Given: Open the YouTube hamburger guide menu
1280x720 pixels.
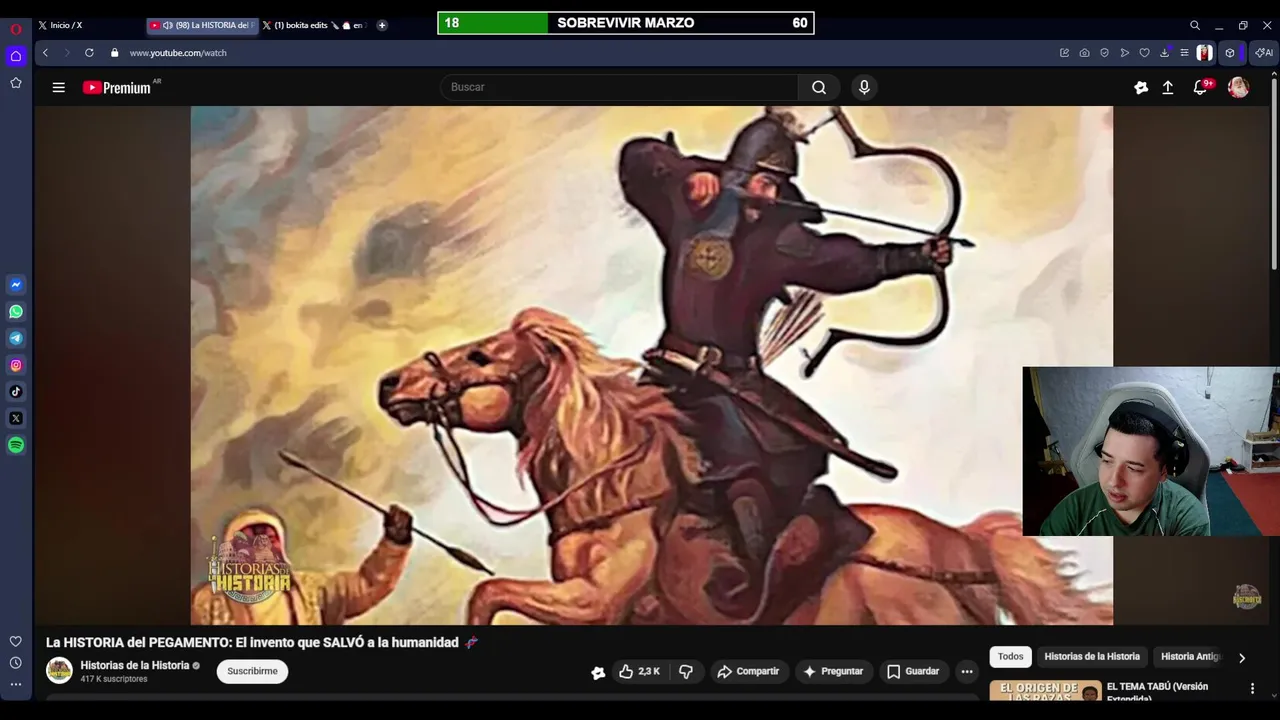Looking at the screenshot, I should pos(59,87).
